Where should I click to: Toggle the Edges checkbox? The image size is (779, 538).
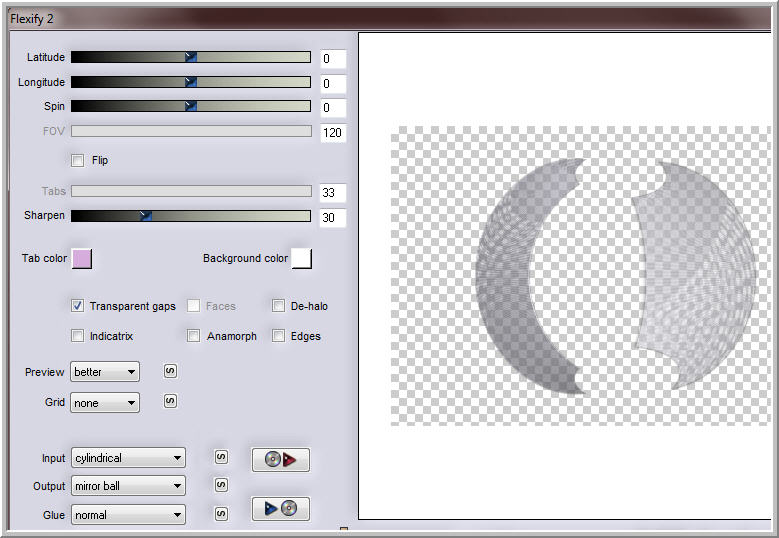click(x=278, y=336)
